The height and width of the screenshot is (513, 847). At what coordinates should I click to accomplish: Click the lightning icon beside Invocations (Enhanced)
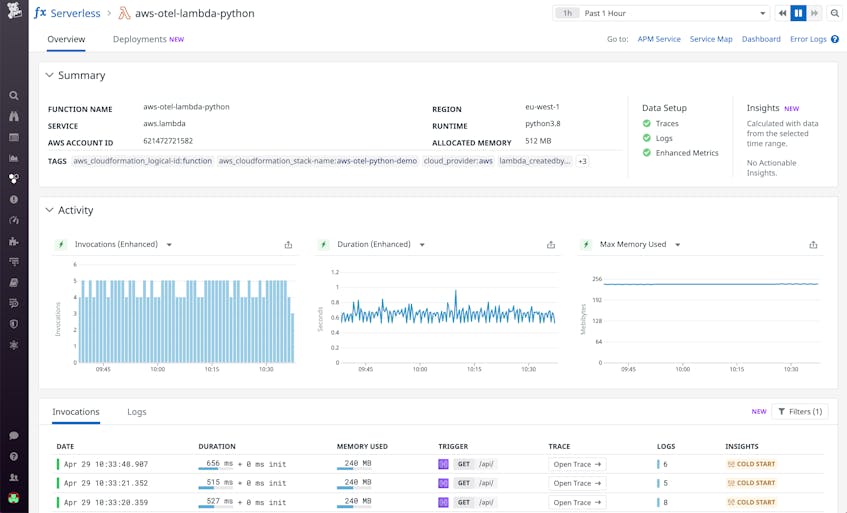[x=61, y=245]
